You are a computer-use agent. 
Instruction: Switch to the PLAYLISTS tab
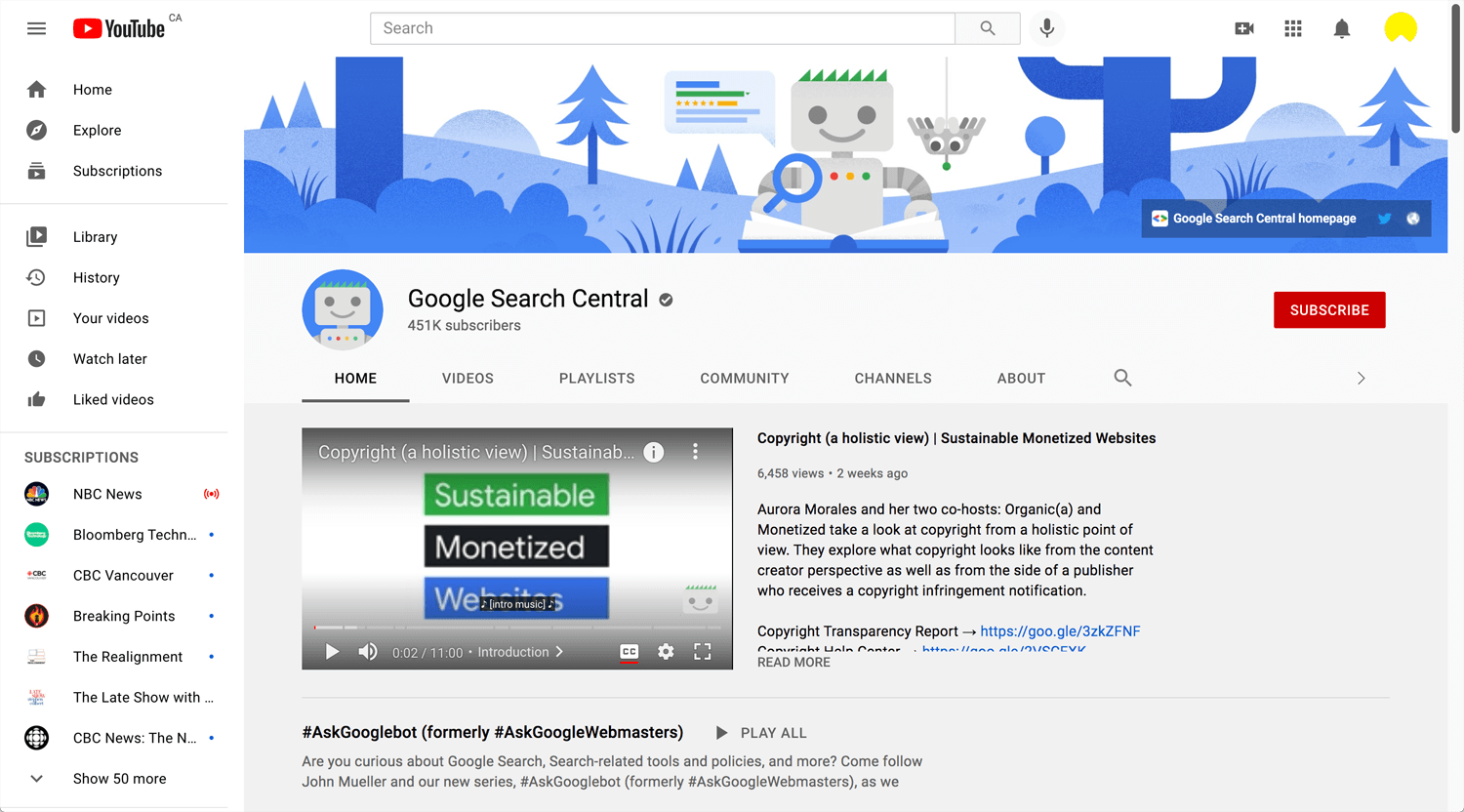(x=597, y=378)
